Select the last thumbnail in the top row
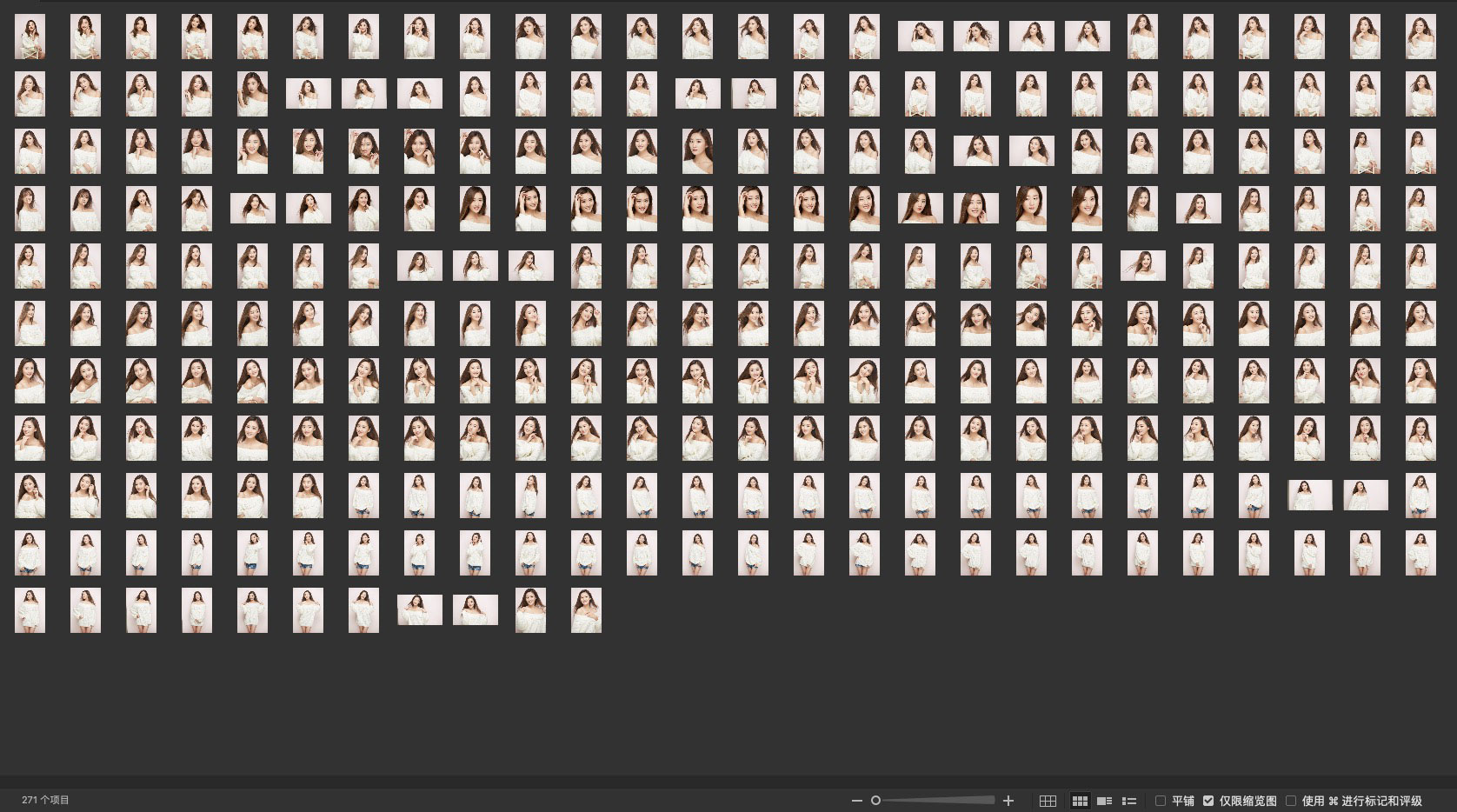Screen dimensions: 1457x812 coord(1420,37)
